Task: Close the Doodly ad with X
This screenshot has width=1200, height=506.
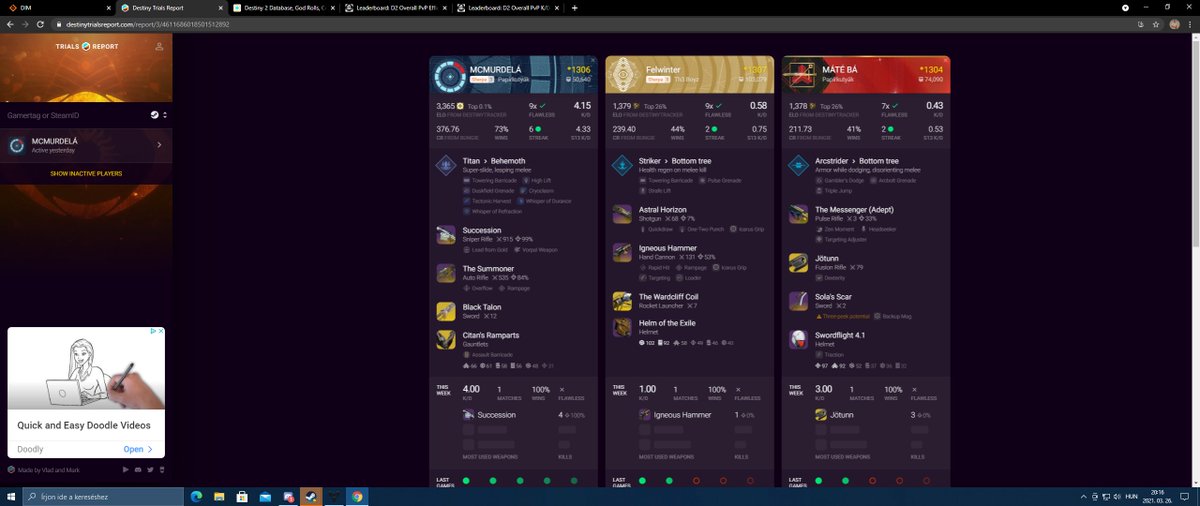Action: tap(160, 331)
